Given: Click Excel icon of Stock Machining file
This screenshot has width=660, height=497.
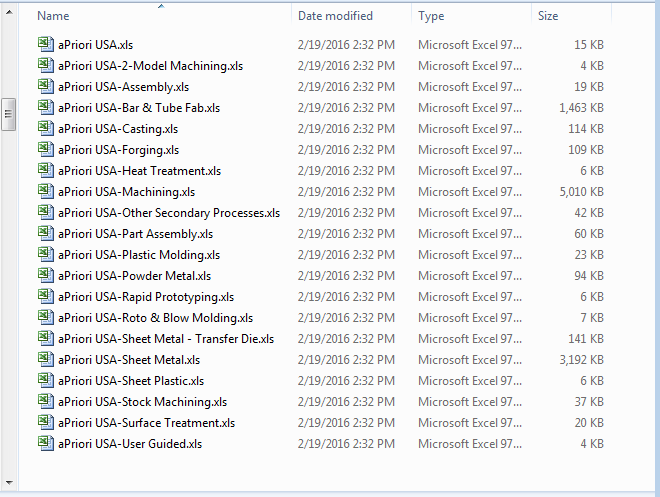Looking at the screenshot, I should coord(46,401).
